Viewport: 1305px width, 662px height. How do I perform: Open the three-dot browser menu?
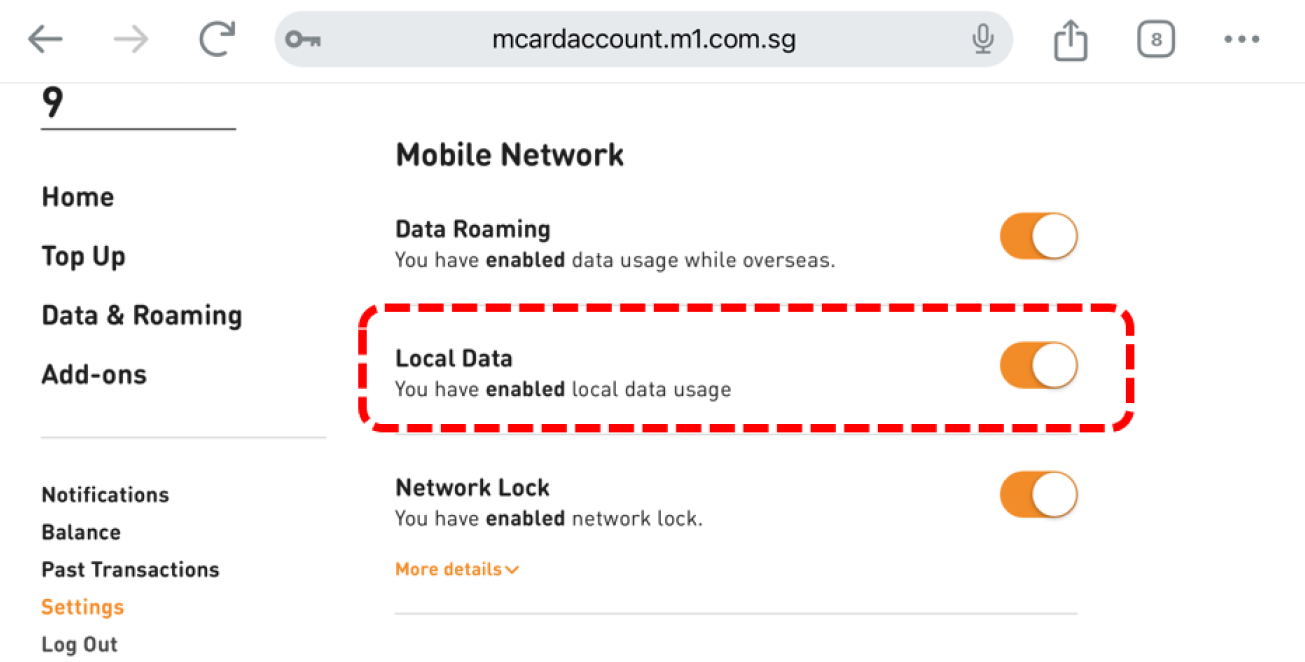(x=1242, y=40)
